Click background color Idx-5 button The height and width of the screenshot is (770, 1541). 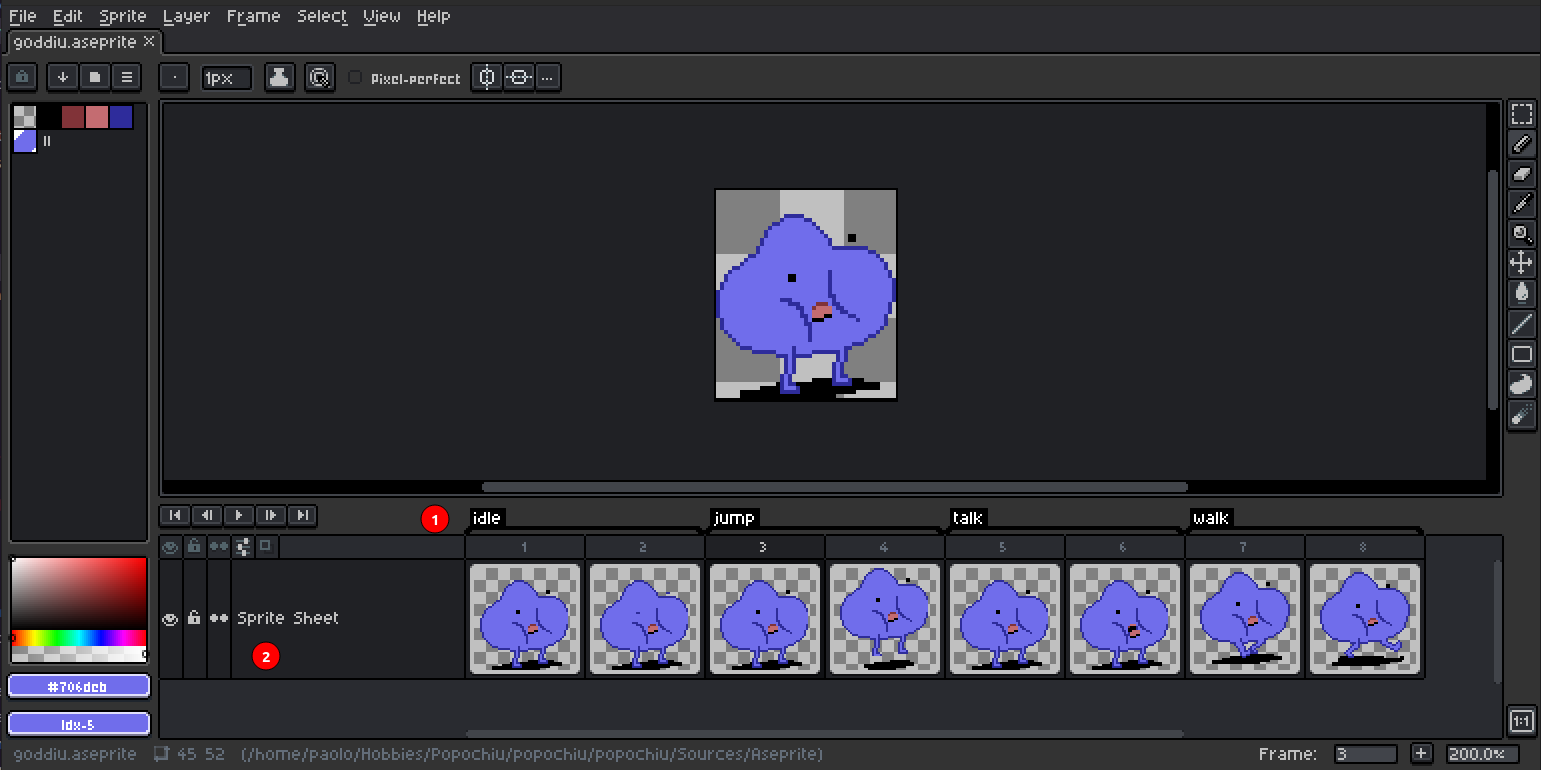(79, 724)
